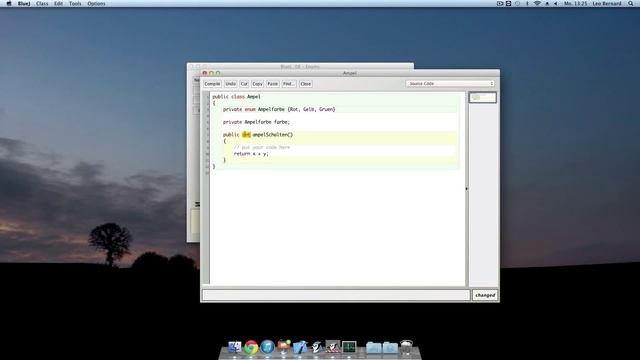
Task: Click the Leo Bernard user name
Action: click(607, 3)
